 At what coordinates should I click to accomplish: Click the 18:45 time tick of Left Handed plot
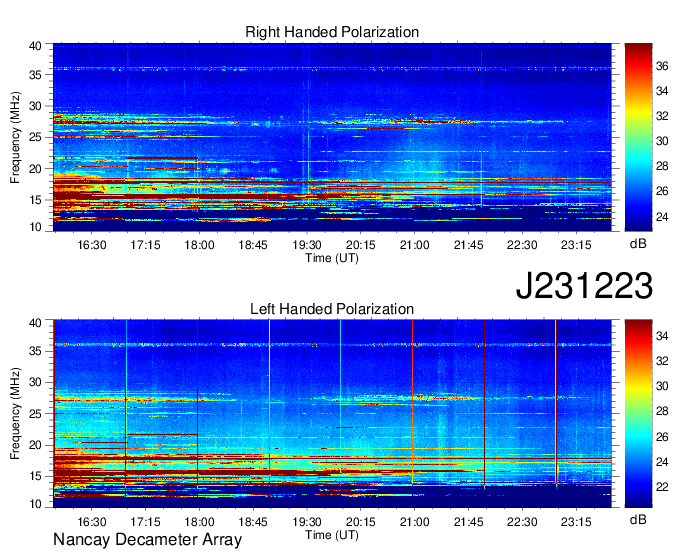pyautogui.click(x=253, y=522)
